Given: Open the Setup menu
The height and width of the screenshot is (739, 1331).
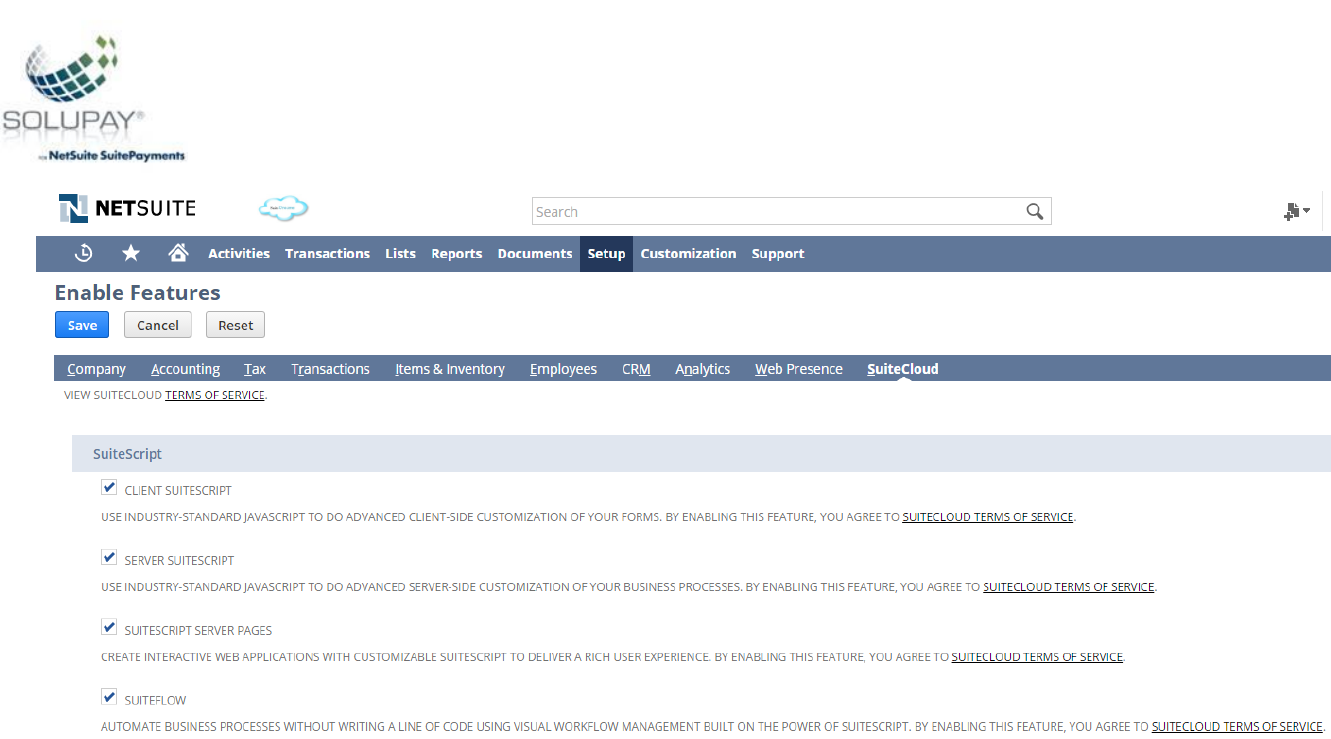Looking at the screenshot, I should [x=606, y=254].
